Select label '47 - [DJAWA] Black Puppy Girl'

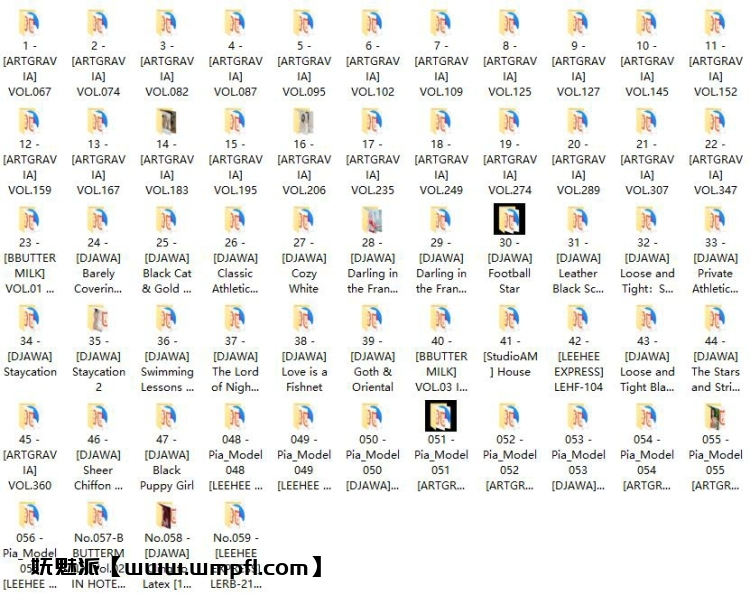point(166,462)
